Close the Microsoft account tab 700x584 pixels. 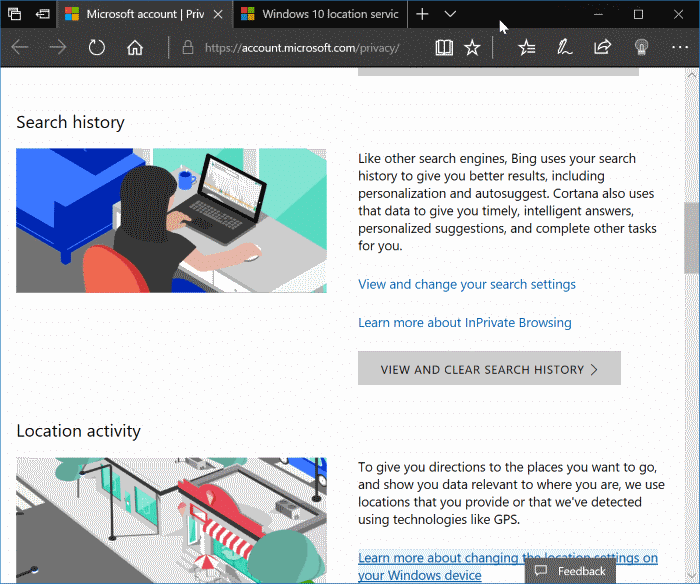click(x=218, y=14)
